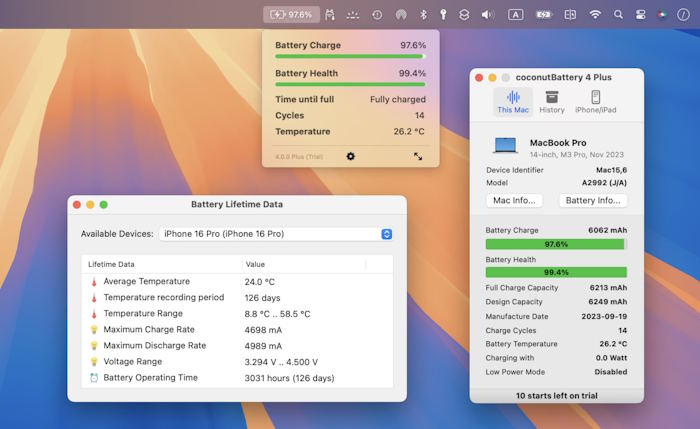
Task: Click the stacked-layers menu bar icon
Action: [464, 15]
